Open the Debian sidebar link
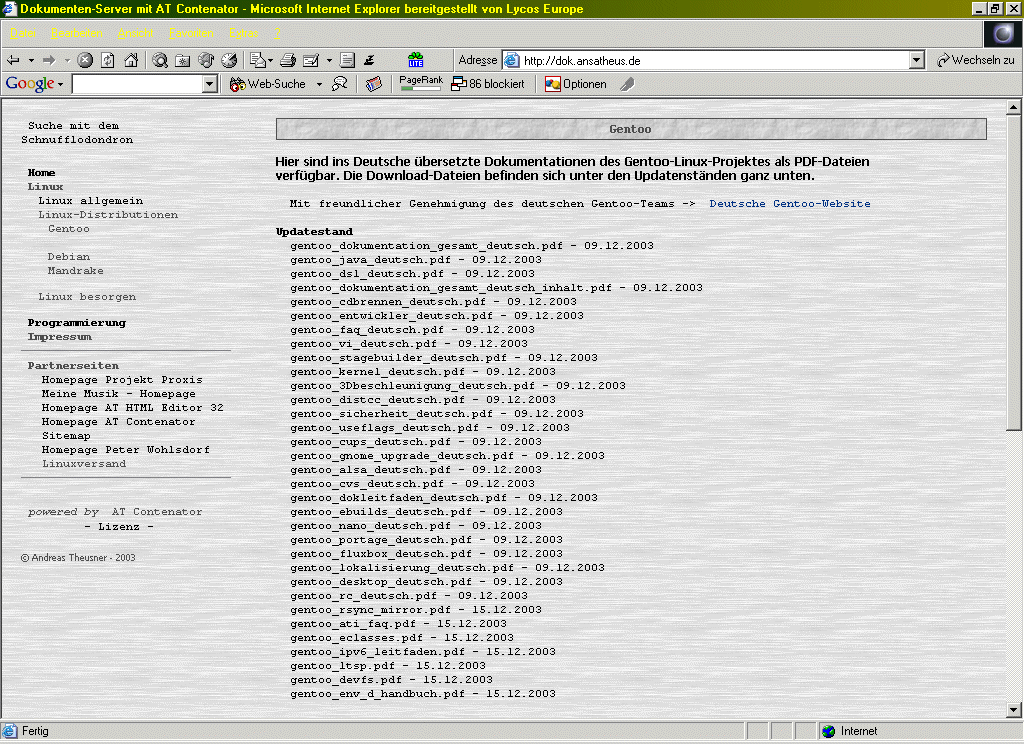Screen dimensions: 1024x744 pyautogui.click(x=69, y=257)
